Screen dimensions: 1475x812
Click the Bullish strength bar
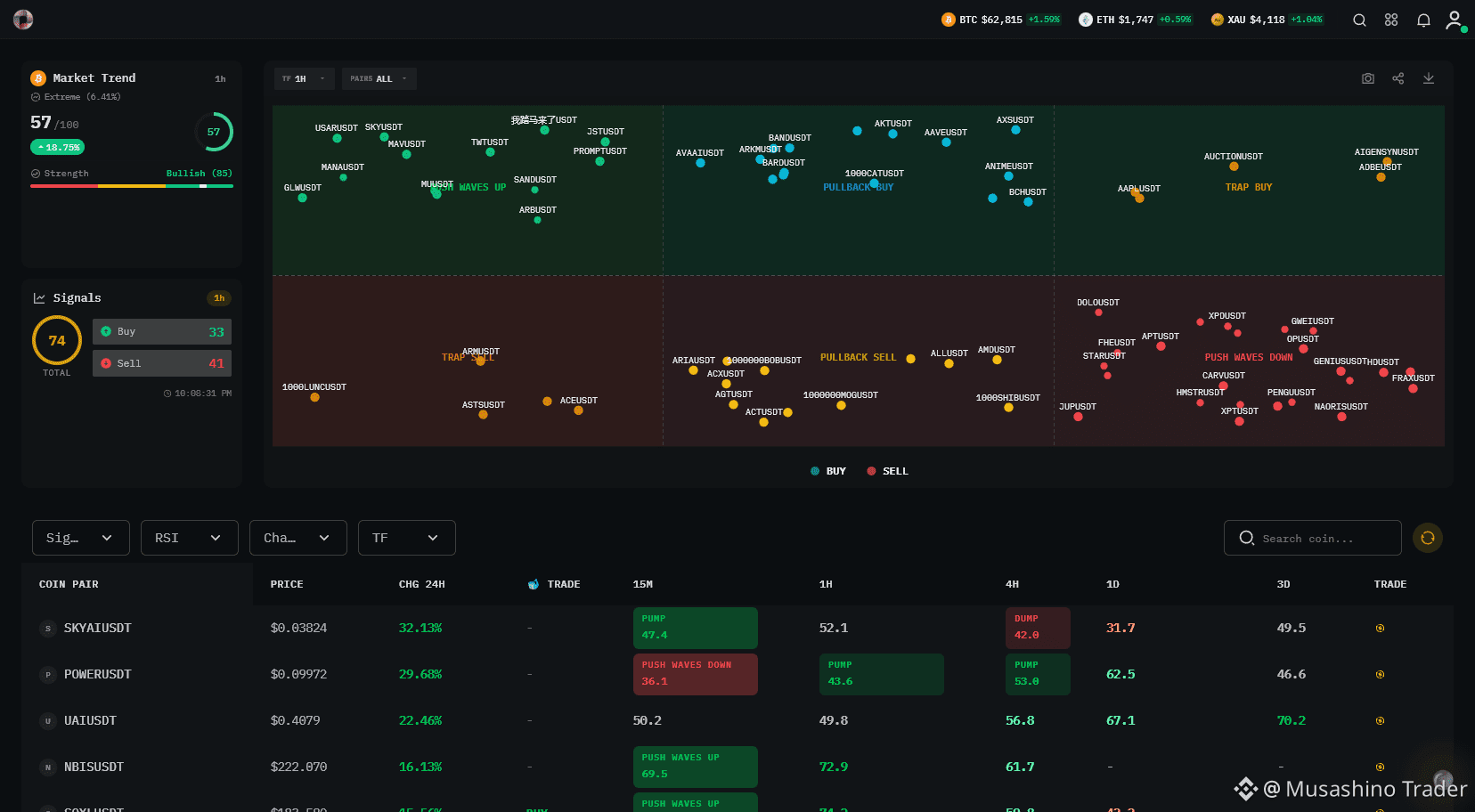pos(132,186)
